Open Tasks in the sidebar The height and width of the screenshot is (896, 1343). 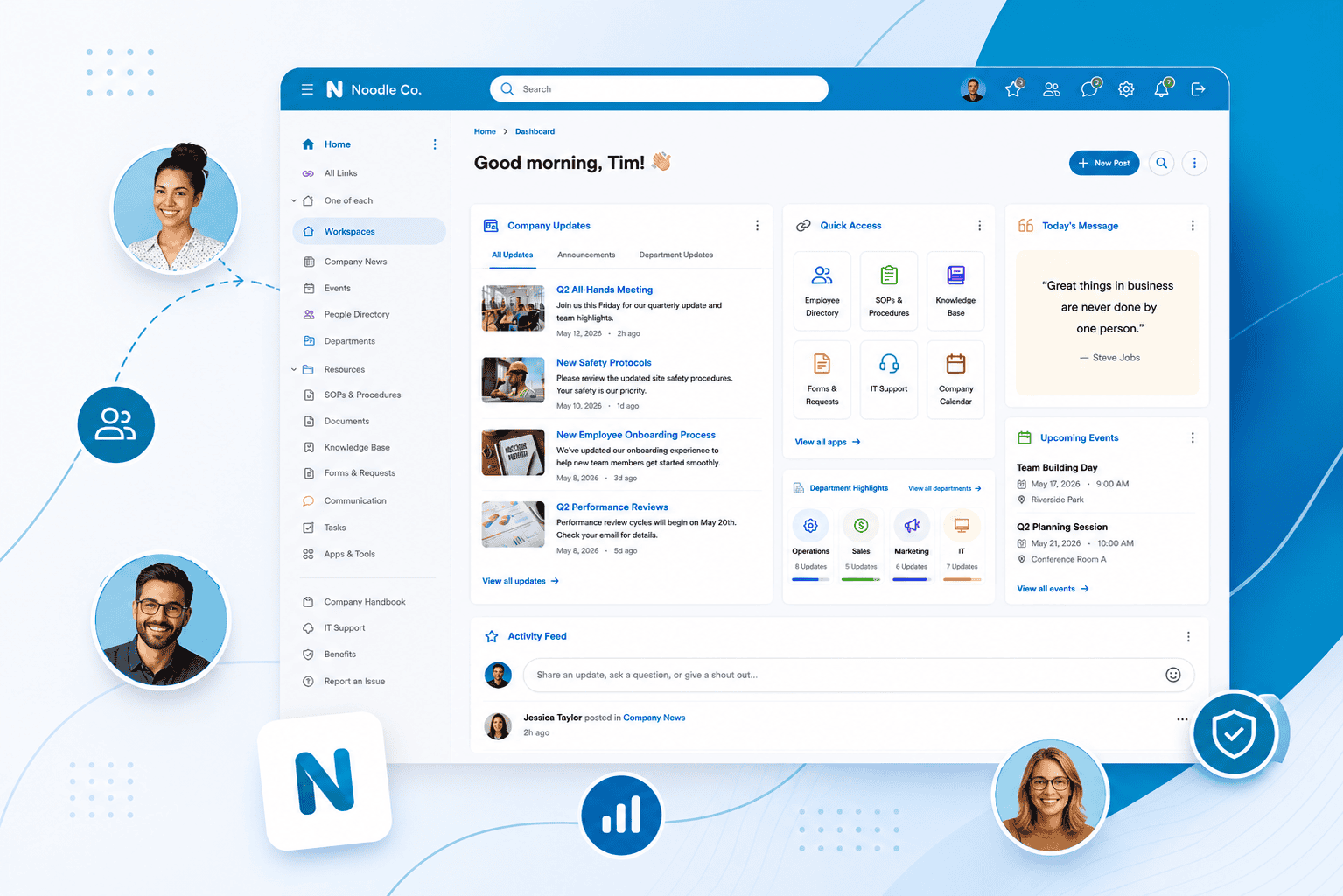(x=335, y=528)
